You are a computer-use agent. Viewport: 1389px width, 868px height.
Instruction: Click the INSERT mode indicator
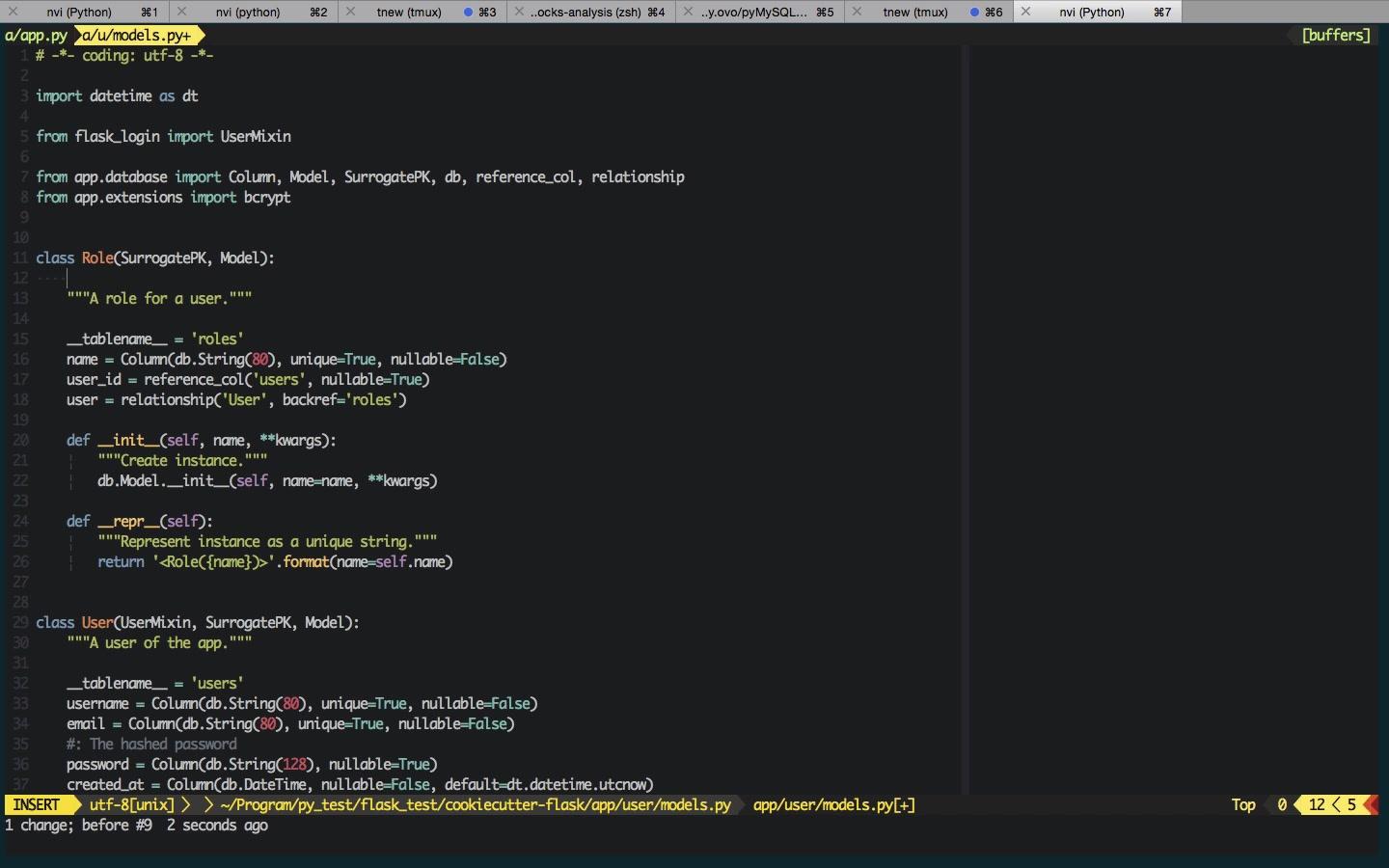tap(37, 804)
